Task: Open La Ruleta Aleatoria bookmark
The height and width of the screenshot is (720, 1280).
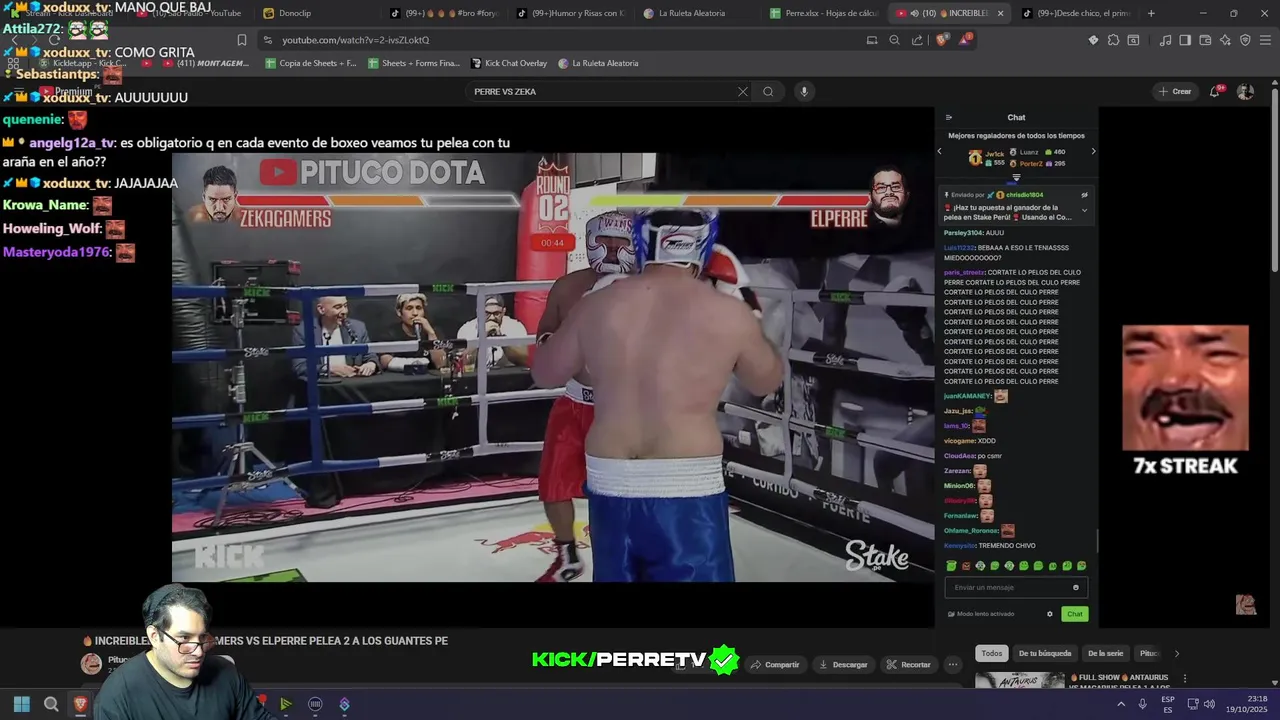Action: click(598, 63)
